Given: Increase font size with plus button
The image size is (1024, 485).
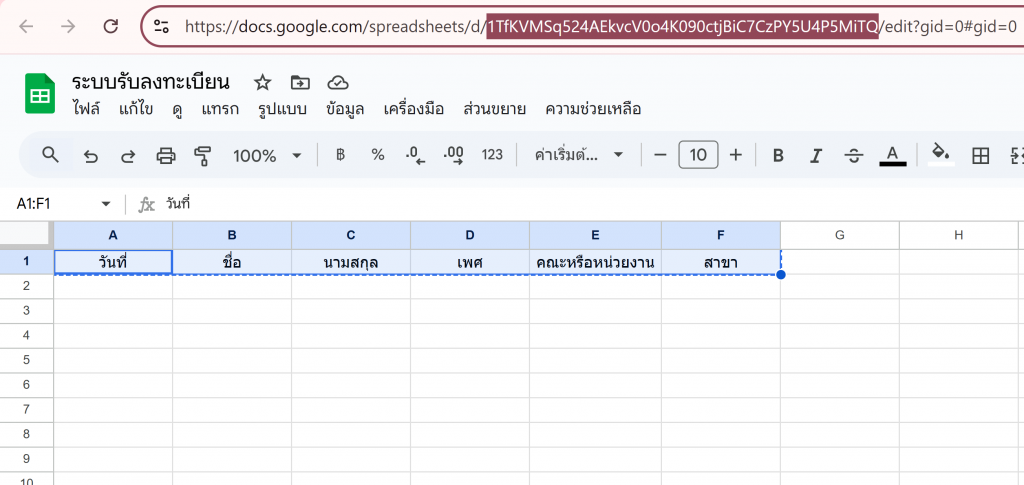Looking at the screenshot, I should coord(736,155).
